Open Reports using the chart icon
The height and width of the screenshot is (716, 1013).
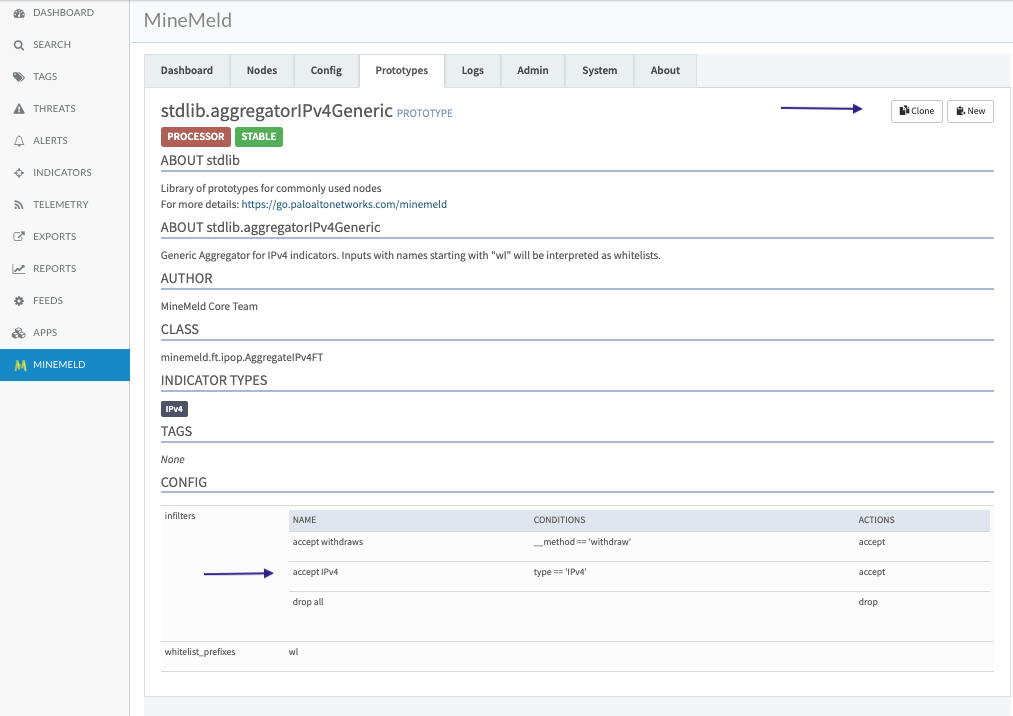(19, 269)
